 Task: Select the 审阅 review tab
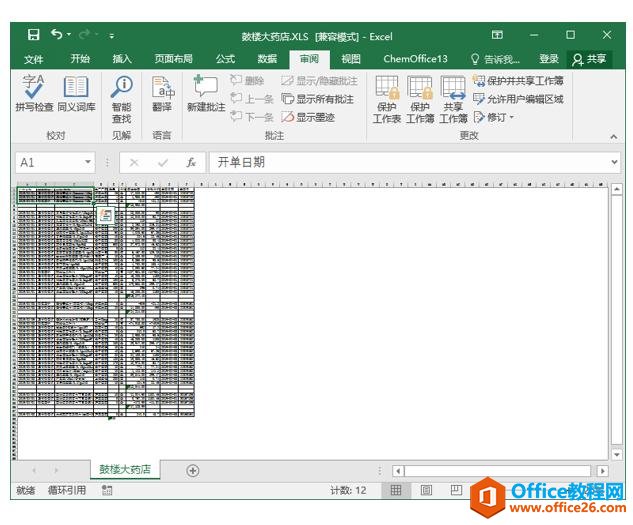click(x=309, y=59)
